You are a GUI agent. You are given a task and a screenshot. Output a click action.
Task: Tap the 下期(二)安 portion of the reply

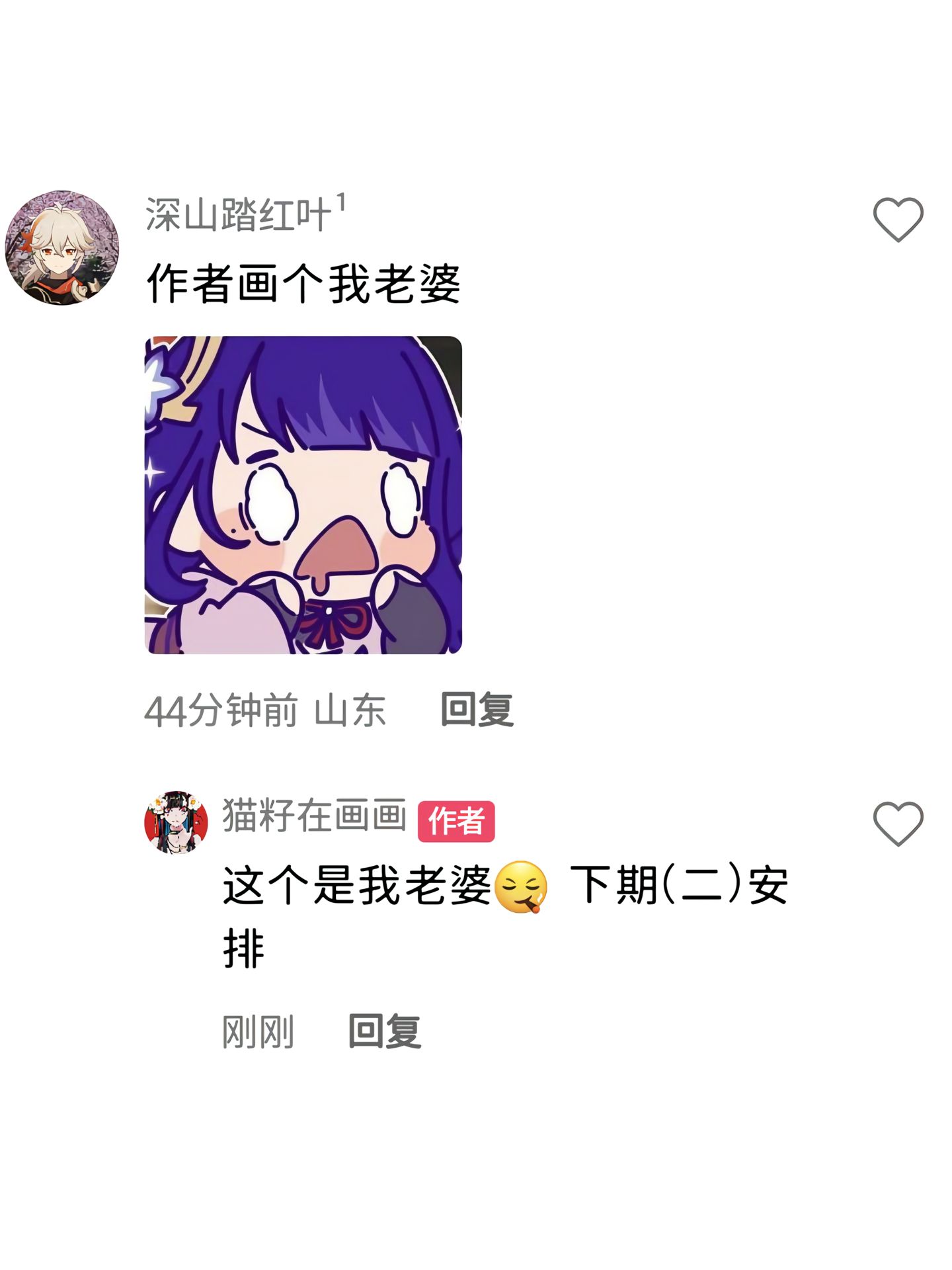point(680,886)
